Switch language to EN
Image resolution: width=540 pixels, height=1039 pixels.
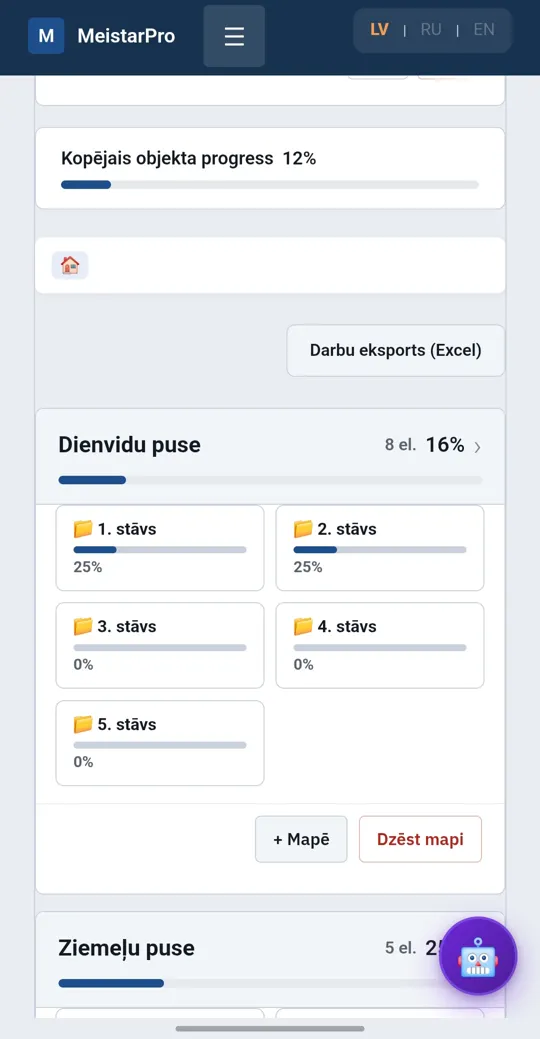click(484, 30)
